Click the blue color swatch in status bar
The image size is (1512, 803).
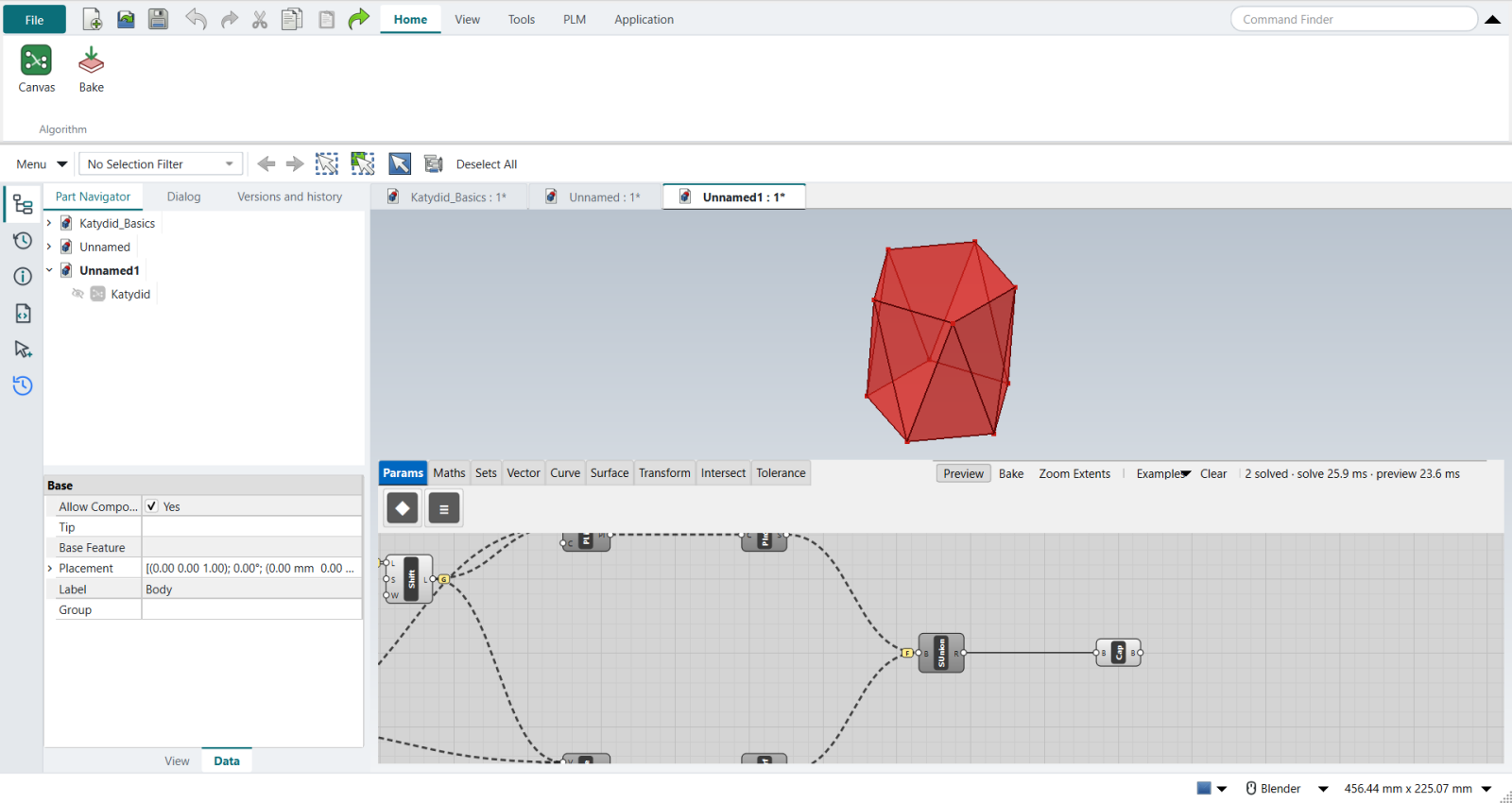click(1204, 788)
